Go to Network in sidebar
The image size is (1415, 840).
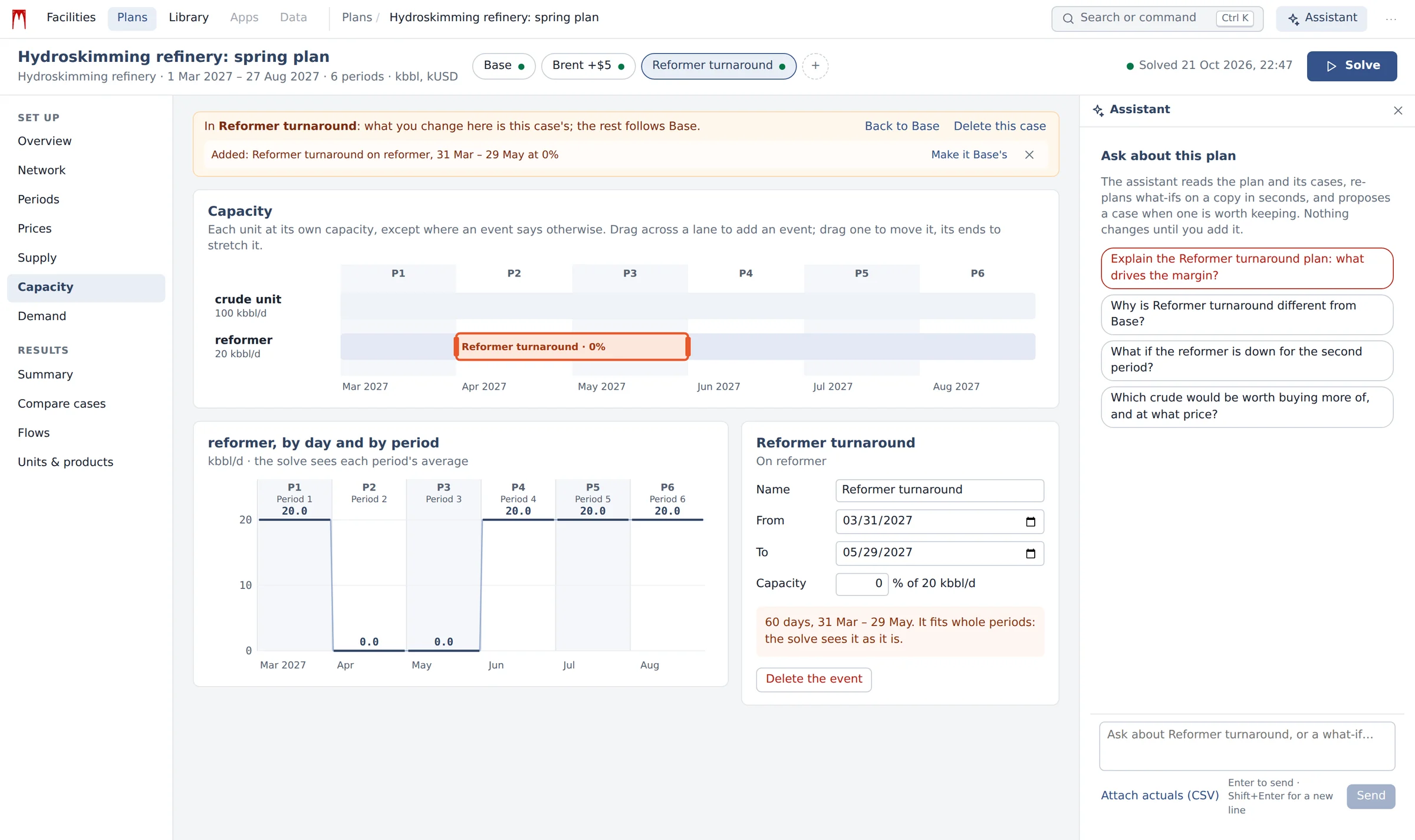tap(86, 170)
